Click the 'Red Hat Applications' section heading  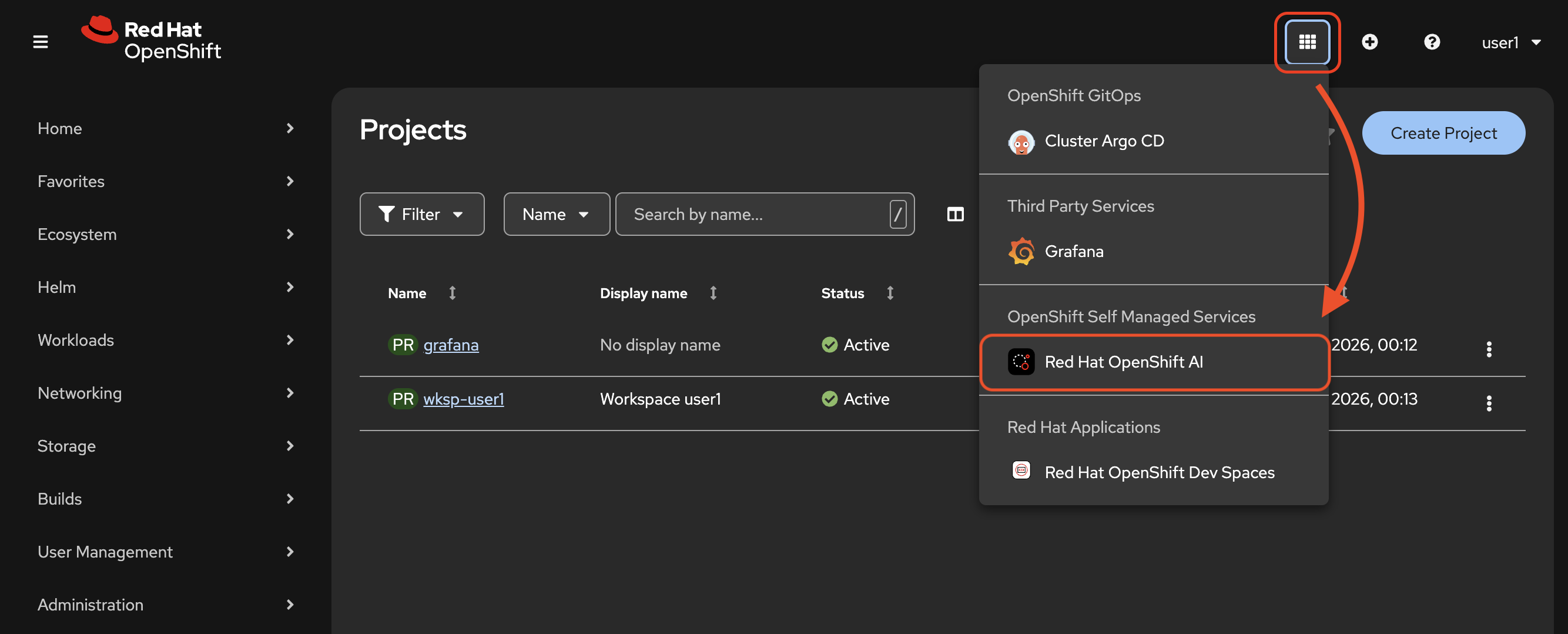(1084, 427)
